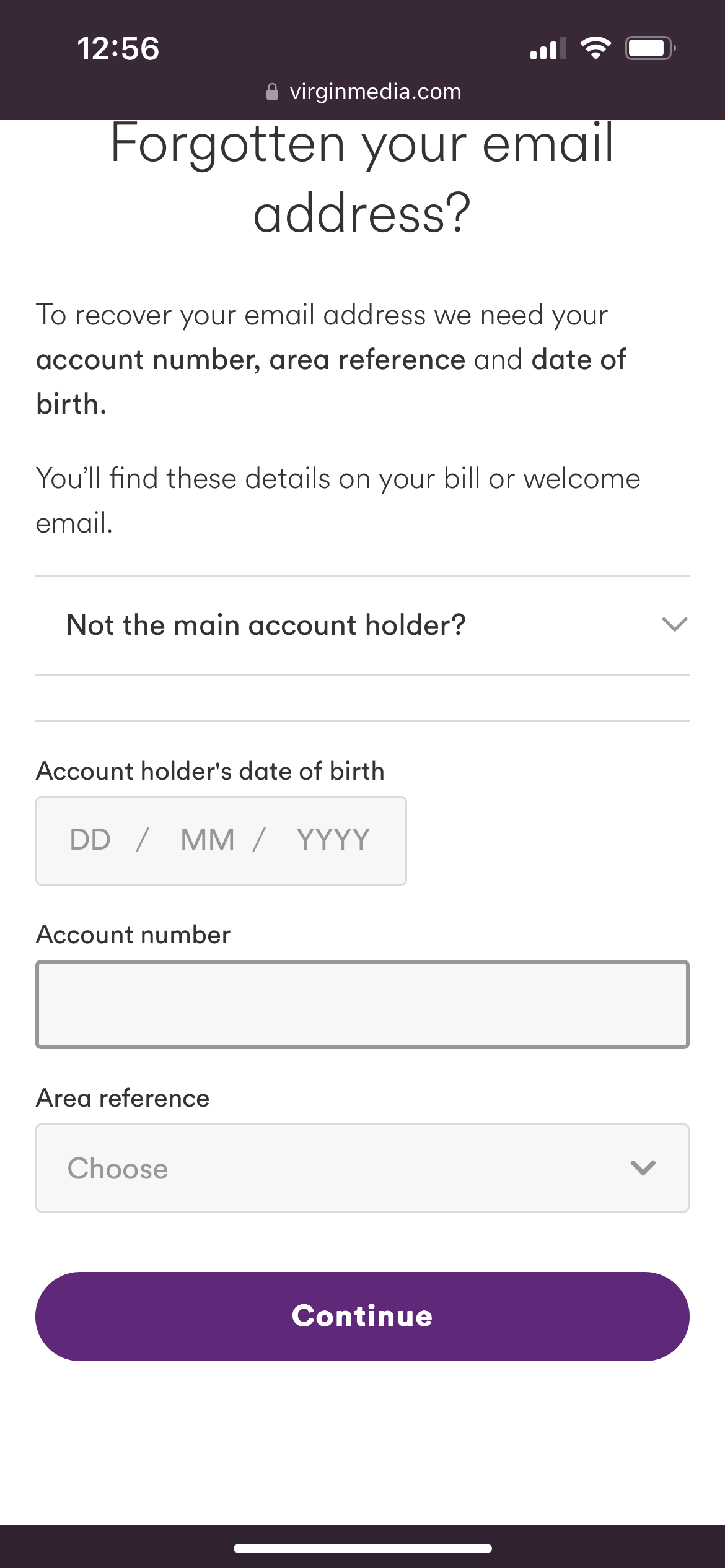Screen dimensions: 725x1568
Task: Tap the virginmedia.com address bar
Action: click(363, 92)
